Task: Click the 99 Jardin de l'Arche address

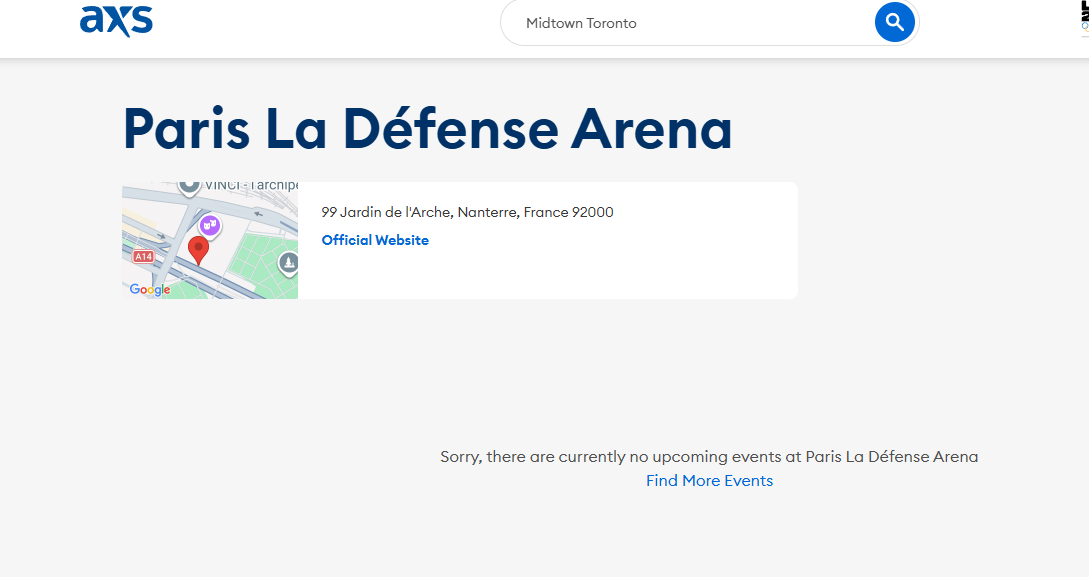Action: coord(467,212)
